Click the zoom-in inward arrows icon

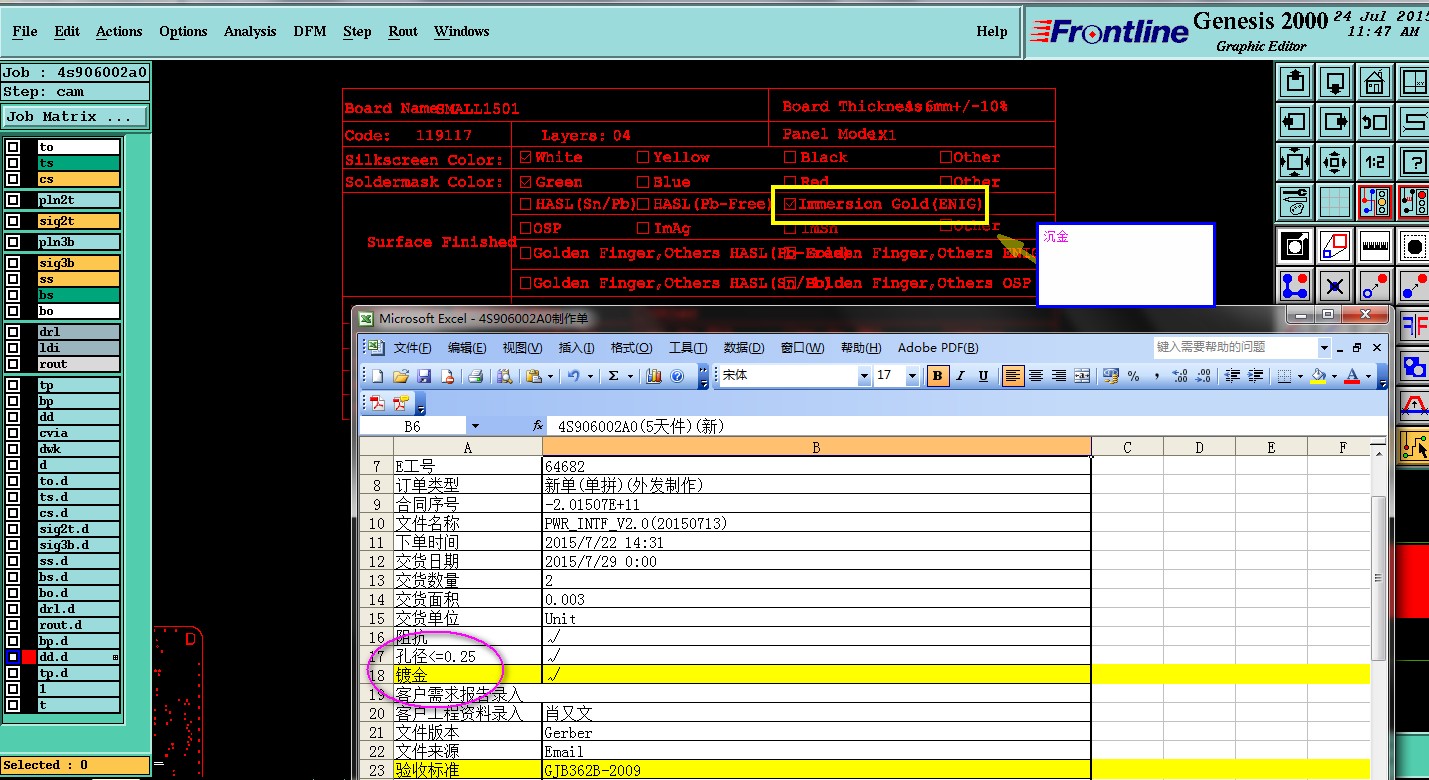pyautogui.click(x=1335, y=162)
